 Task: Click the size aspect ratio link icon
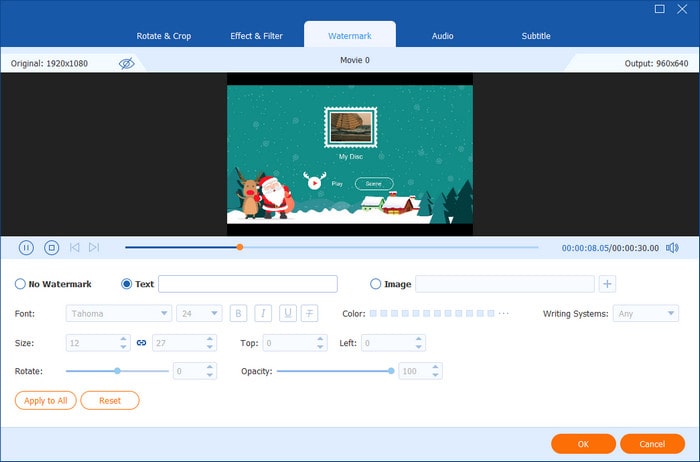(141, 343)
